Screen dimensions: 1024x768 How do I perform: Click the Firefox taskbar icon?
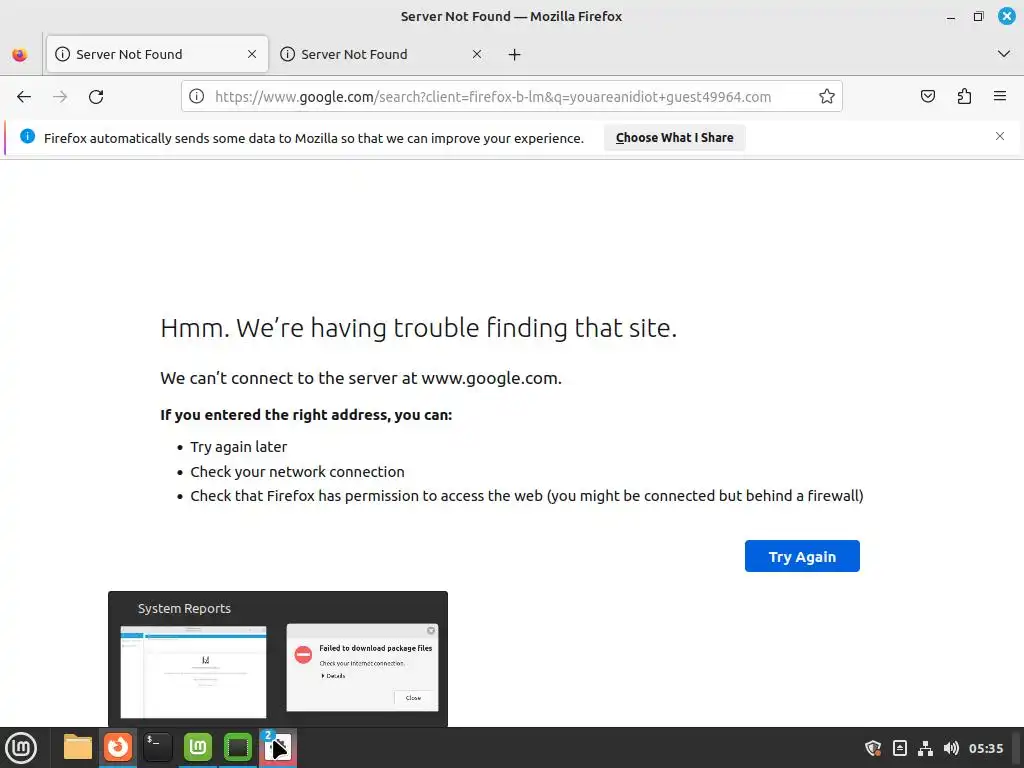[x=118, y=747]
